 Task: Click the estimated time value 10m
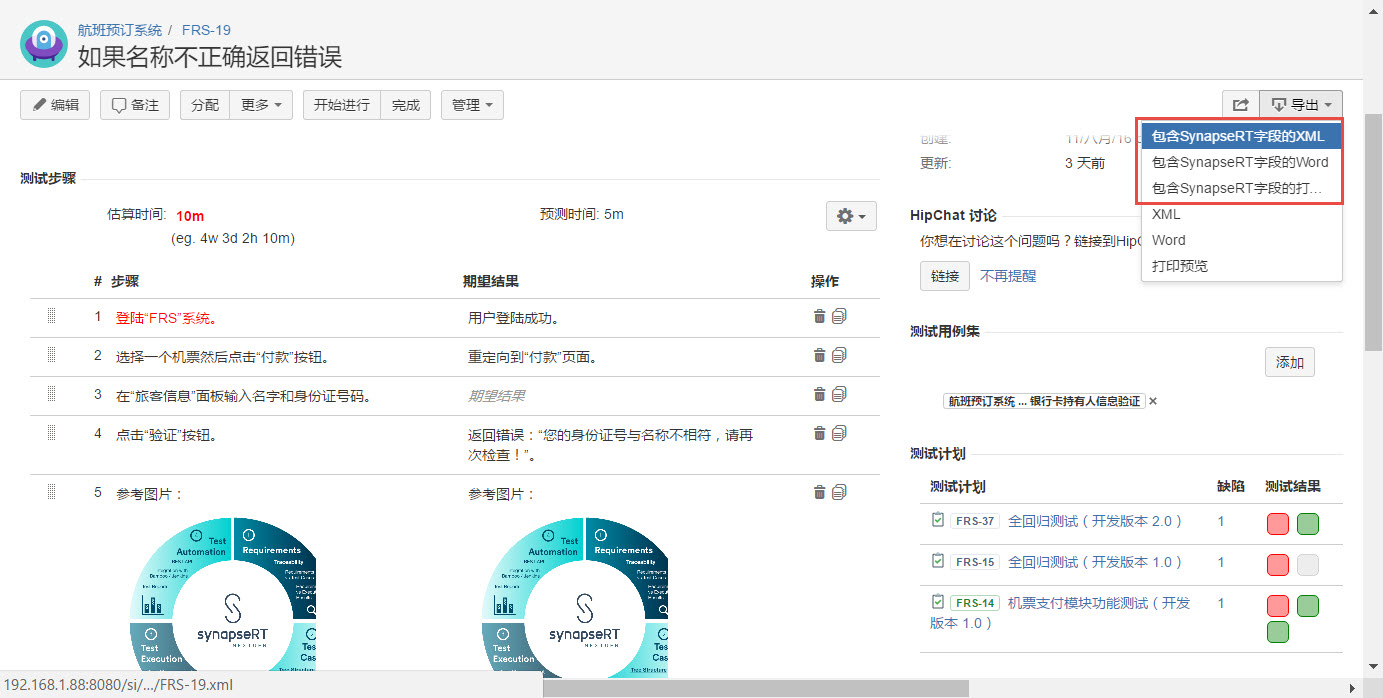point(190,216)
